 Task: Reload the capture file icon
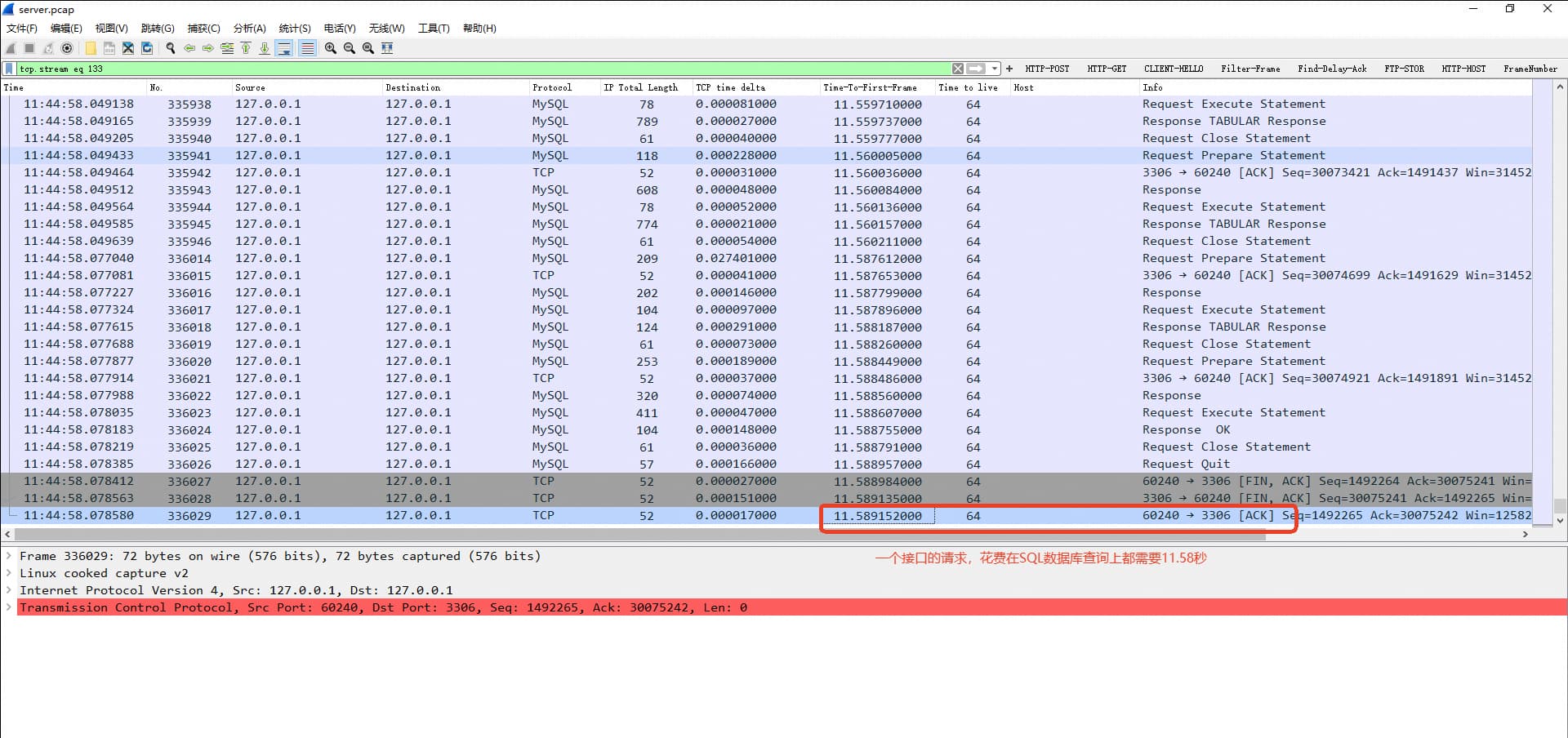coord(147,48)
